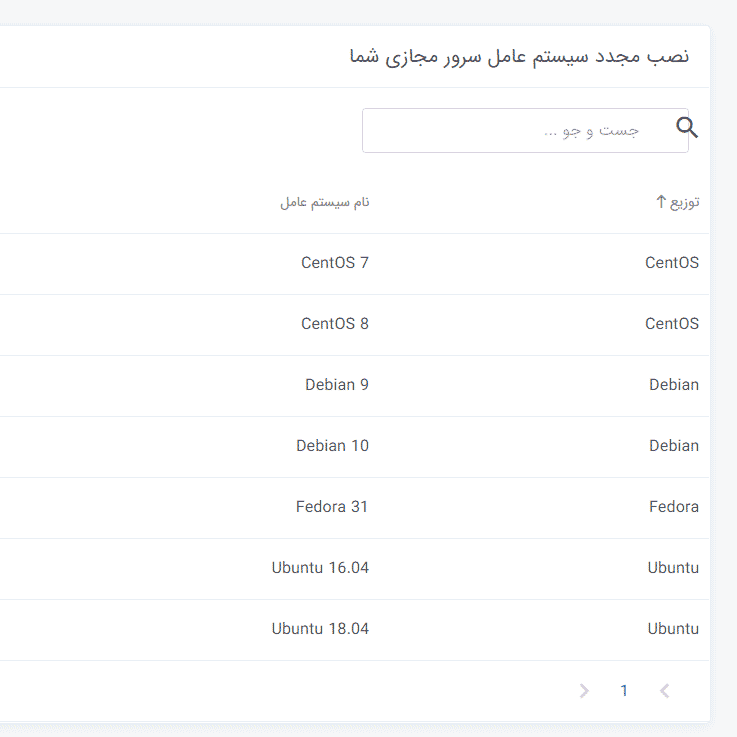The image size is (737, 737).
Task: Select the CentOS 7 row name
Action: (x=335, y=262)
